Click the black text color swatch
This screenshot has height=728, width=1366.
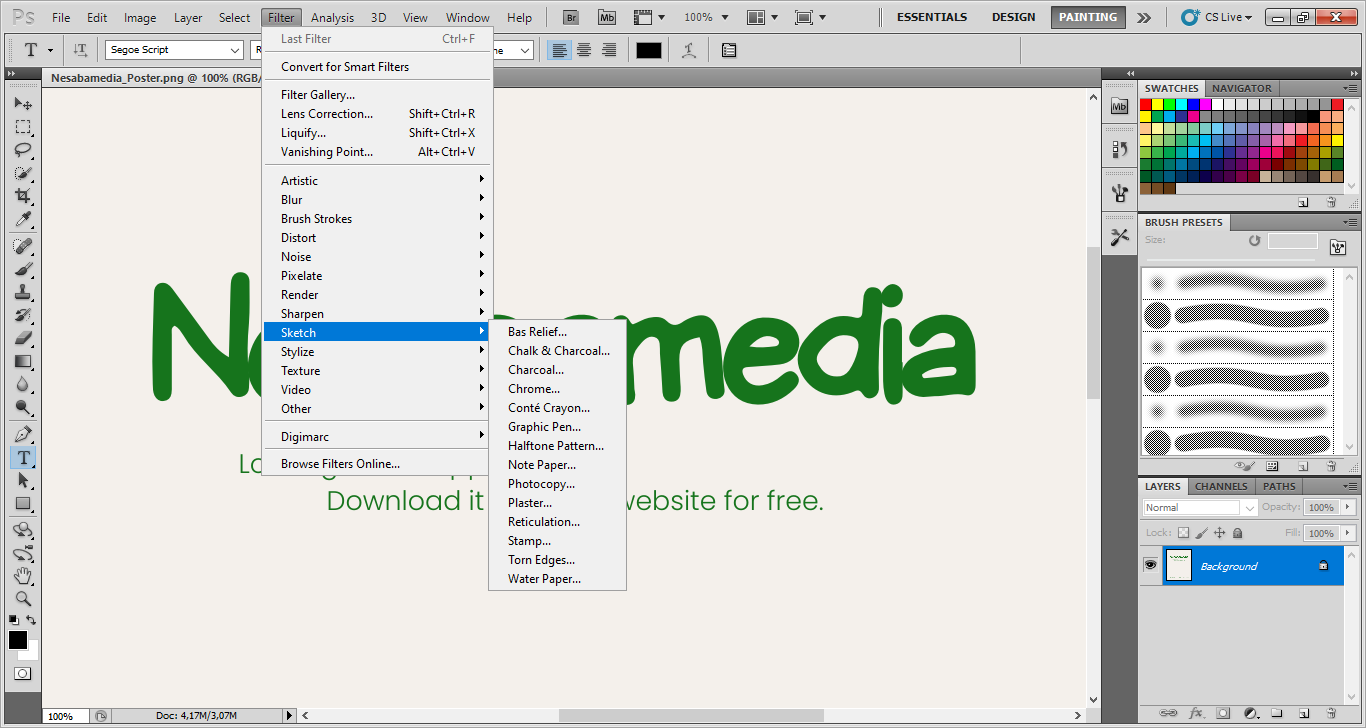[649, 50]
